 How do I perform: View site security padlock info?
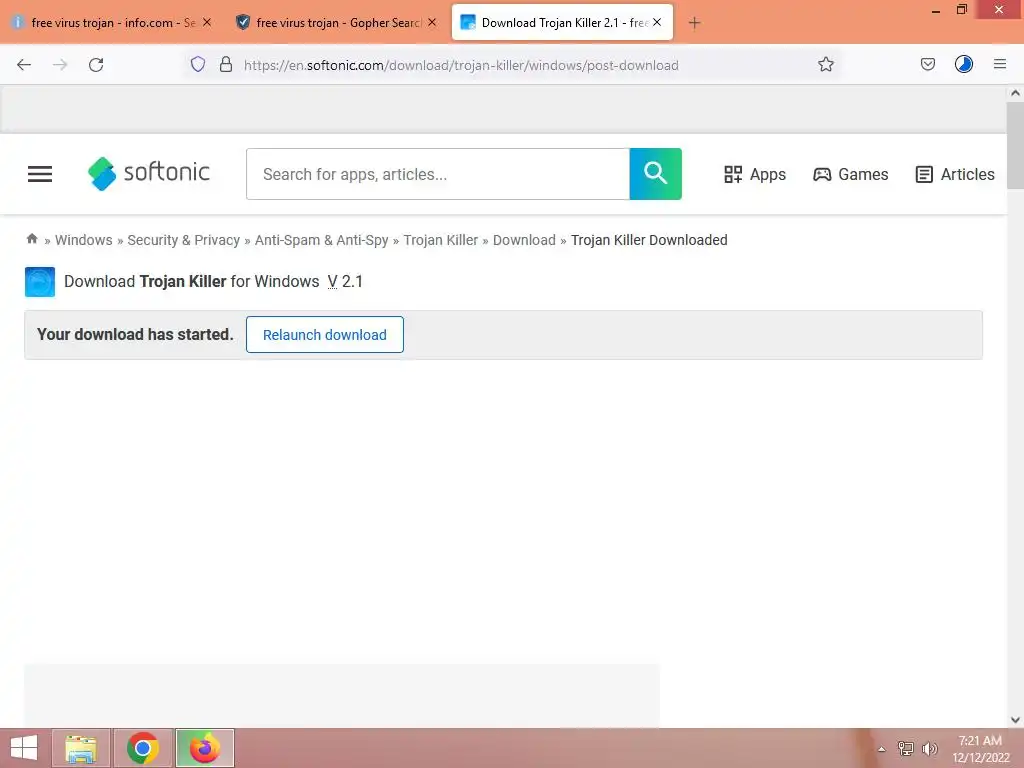click(226, 64)
